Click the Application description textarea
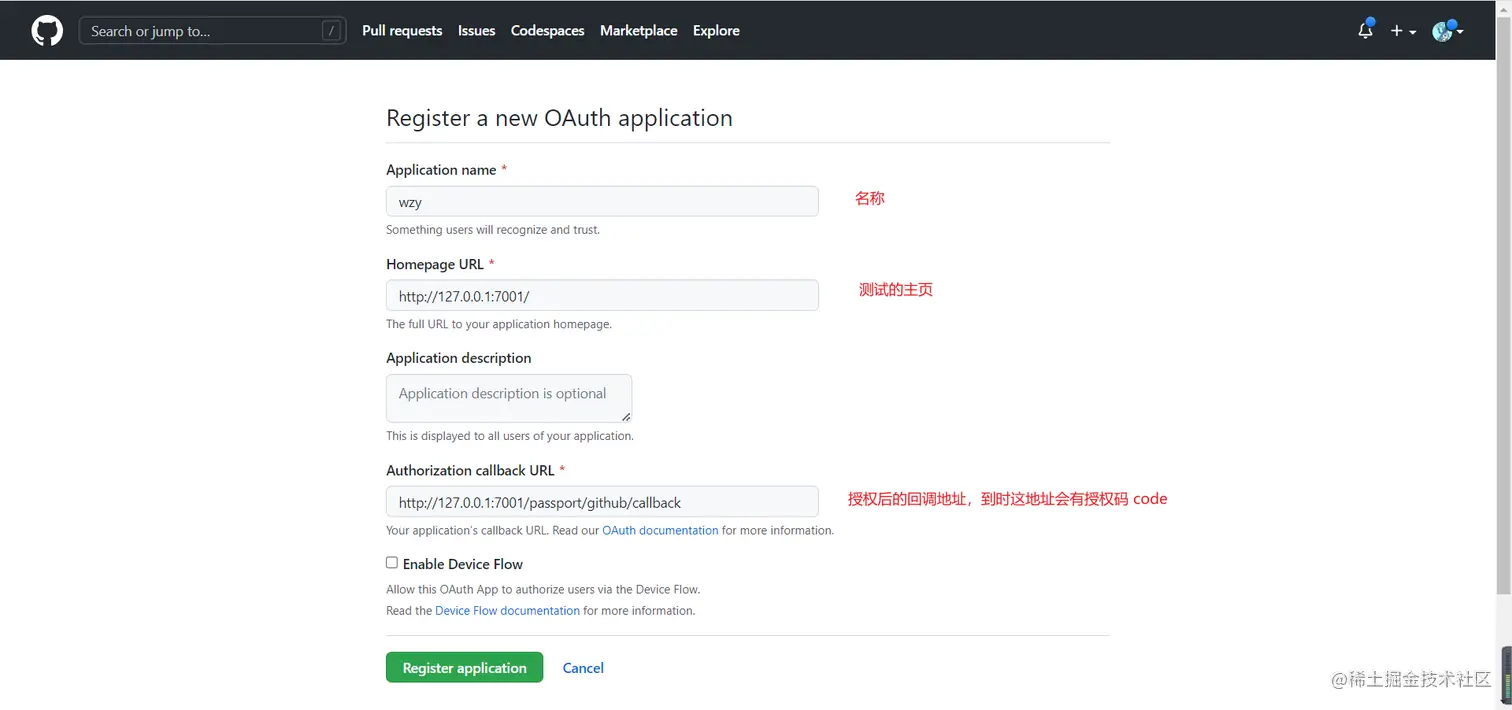Viewport: 1512px width, 710px height. click(508, 397)
